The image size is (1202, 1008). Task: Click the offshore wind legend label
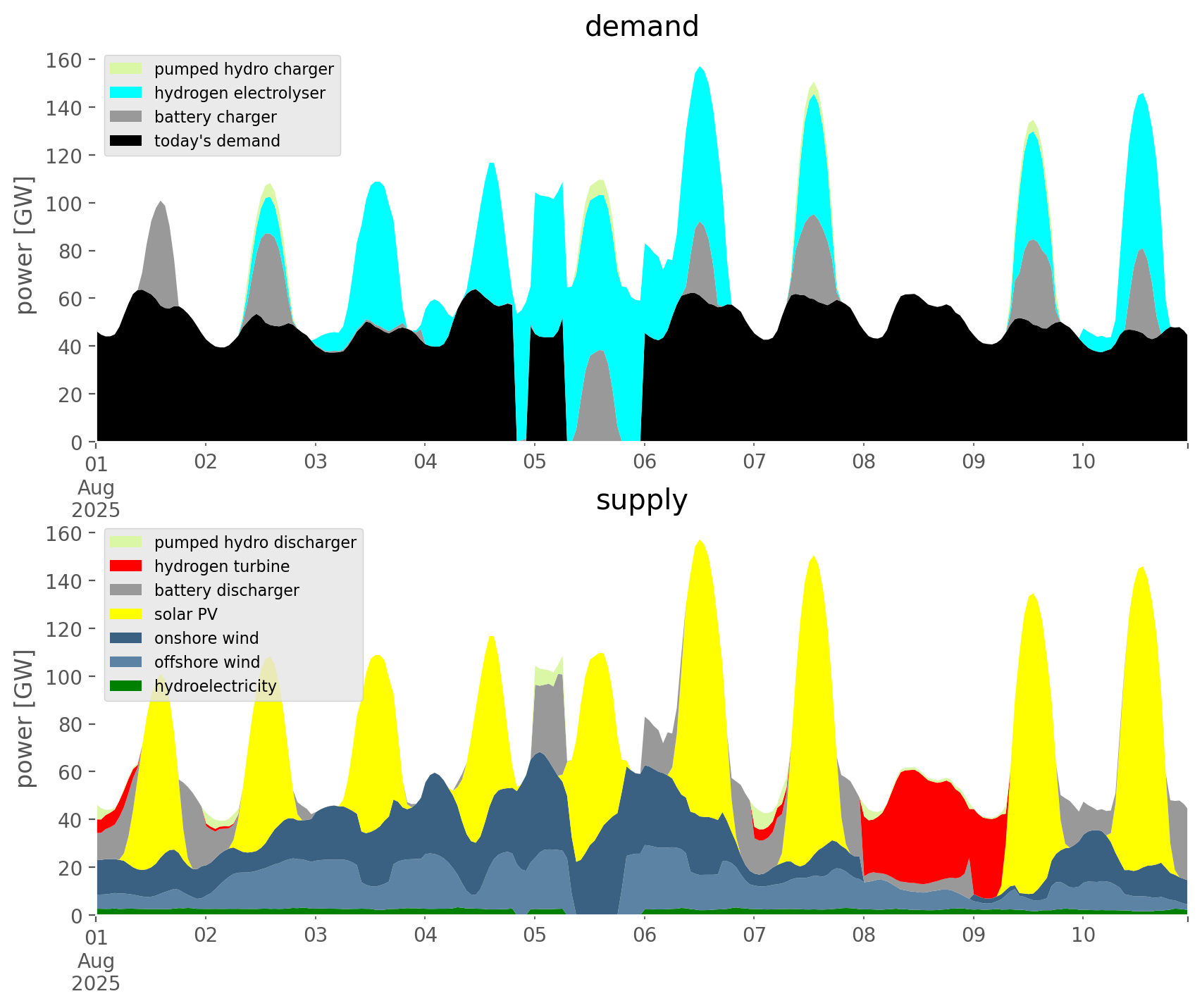[x=206, y=662]
